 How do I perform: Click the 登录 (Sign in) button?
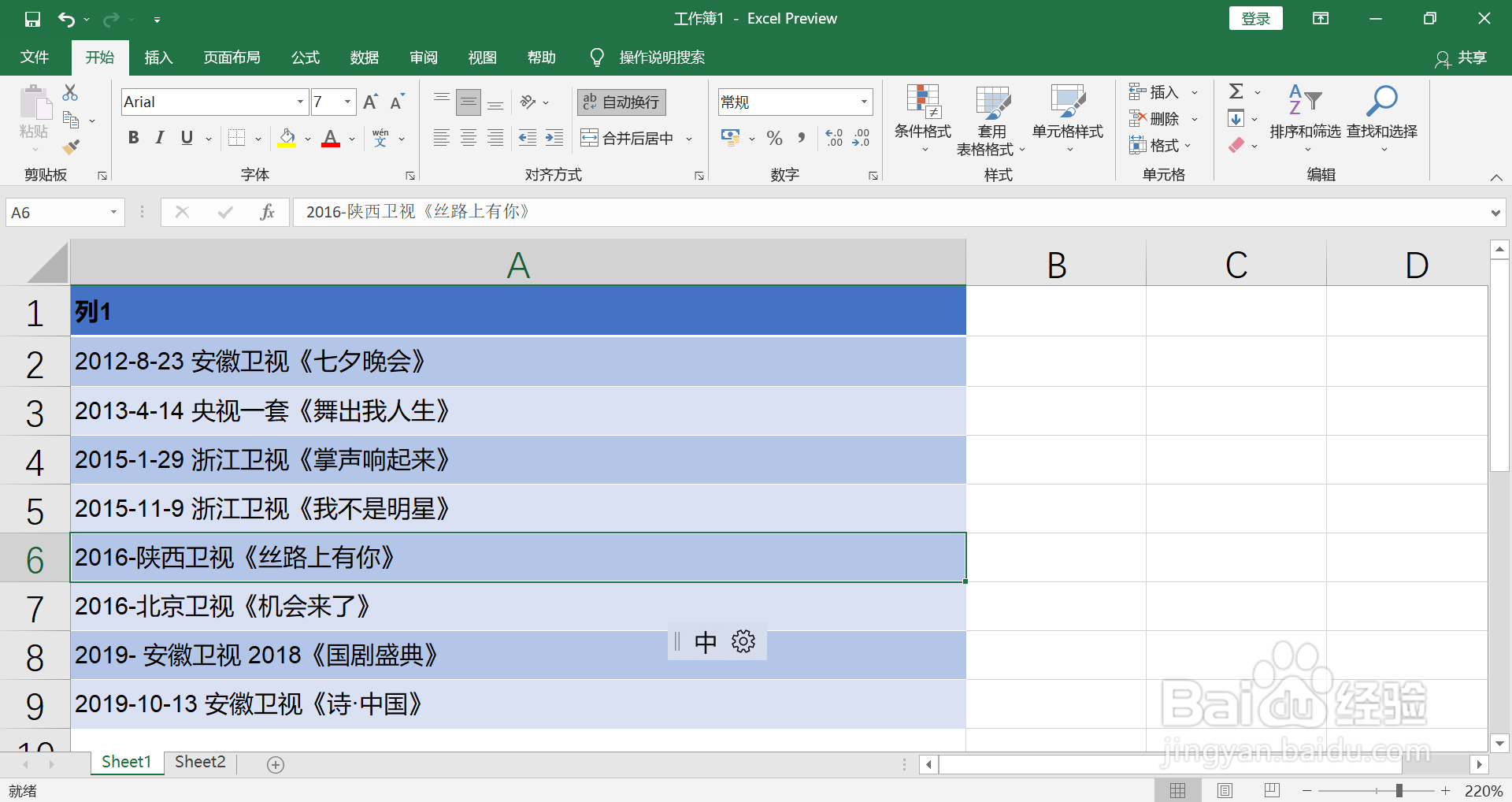point(1255,19)
